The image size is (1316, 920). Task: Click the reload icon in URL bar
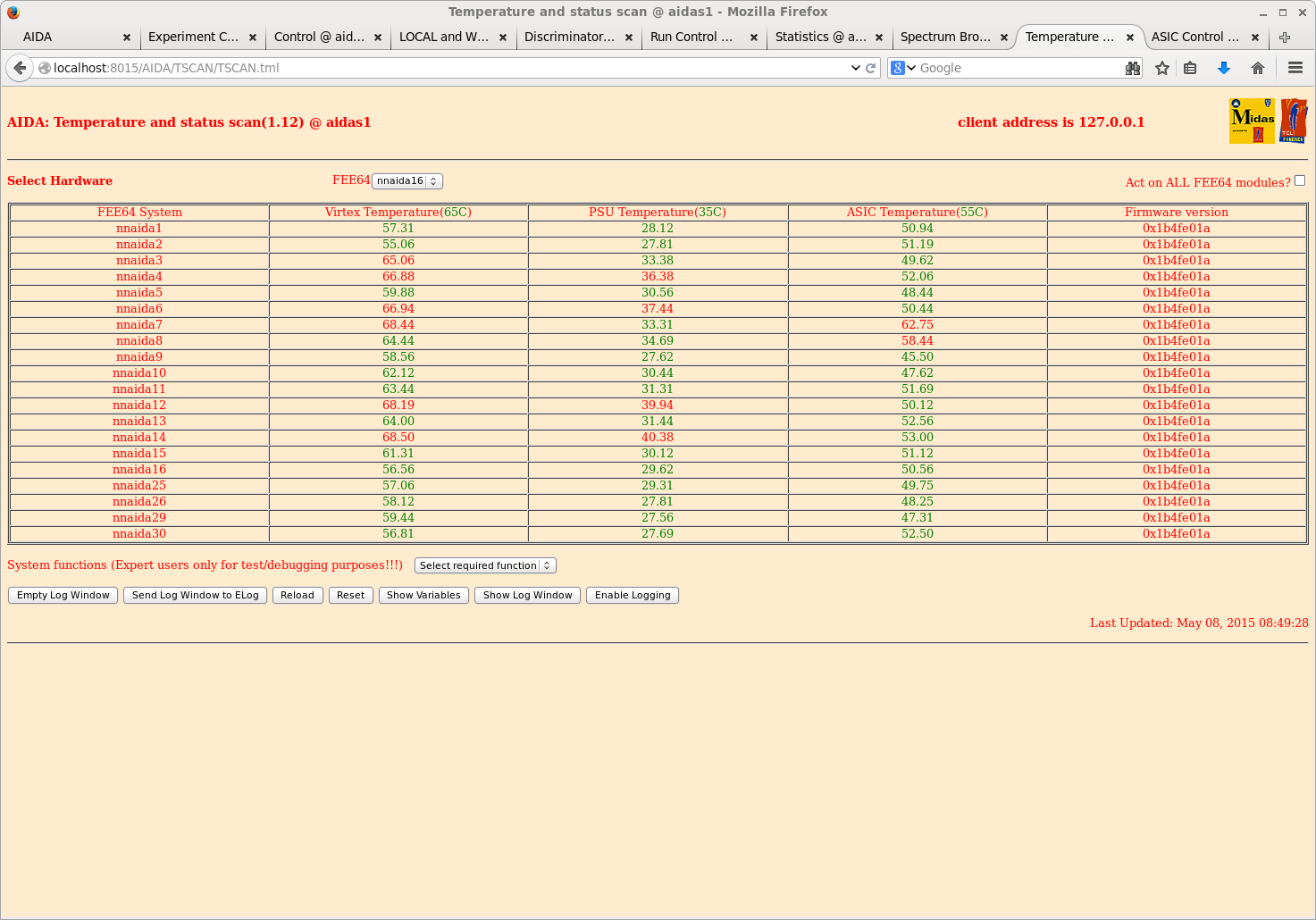(870, 68)
